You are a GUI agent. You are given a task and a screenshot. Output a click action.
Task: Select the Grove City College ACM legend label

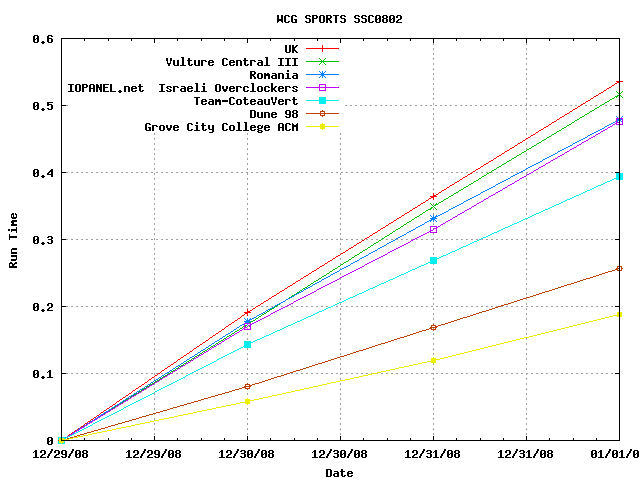point(221,127)
